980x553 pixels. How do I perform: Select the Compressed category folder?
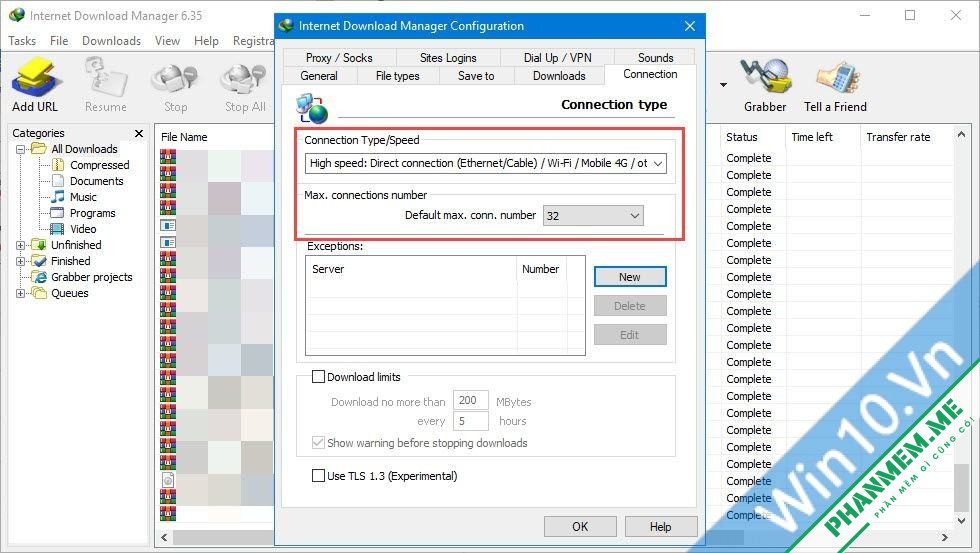(x=99, y=165)
